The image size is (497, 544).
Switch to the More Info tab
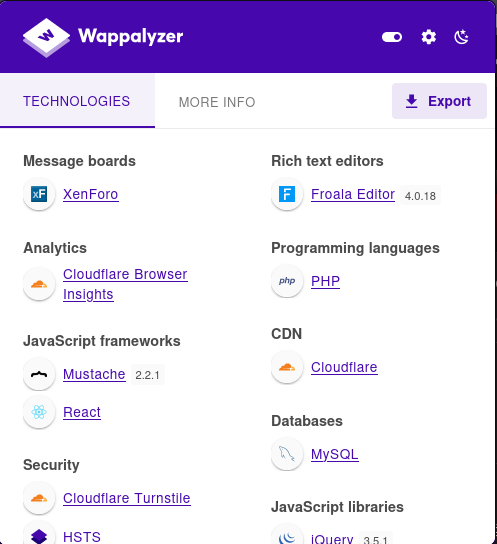[x=217, y=102]
